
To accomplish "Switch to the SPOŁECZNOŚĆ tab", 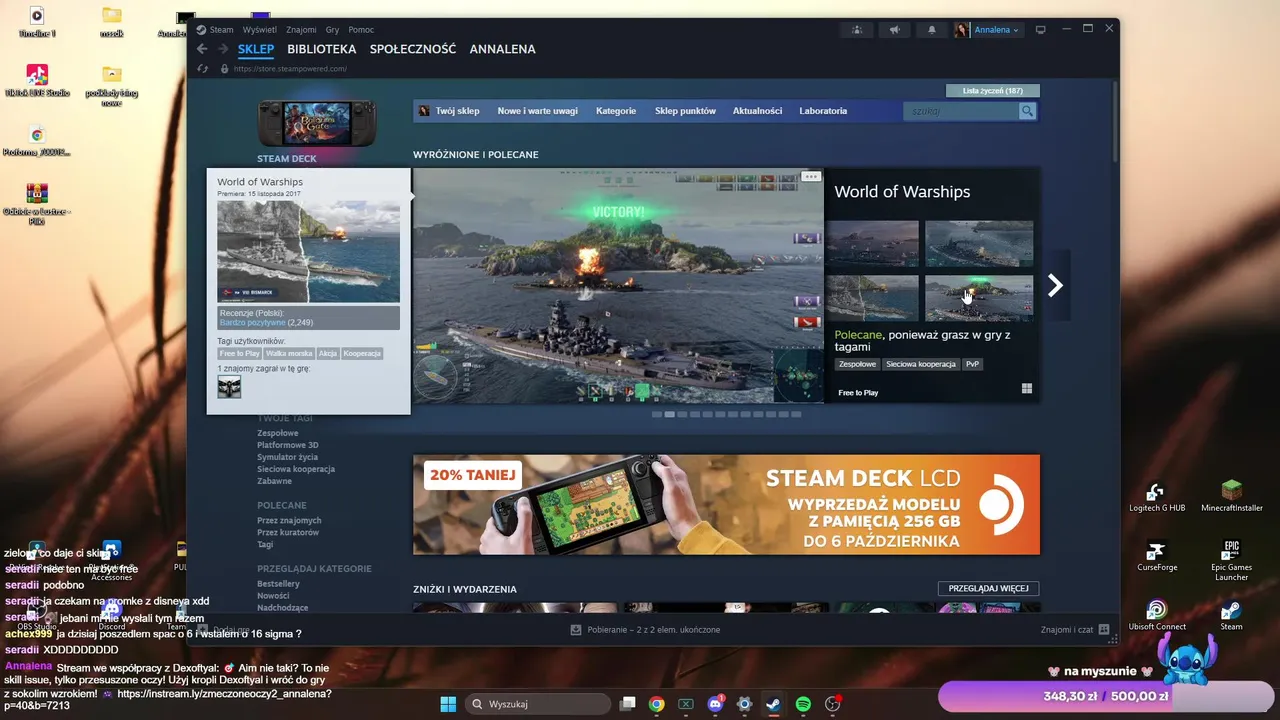I will (x=412, y=49).
